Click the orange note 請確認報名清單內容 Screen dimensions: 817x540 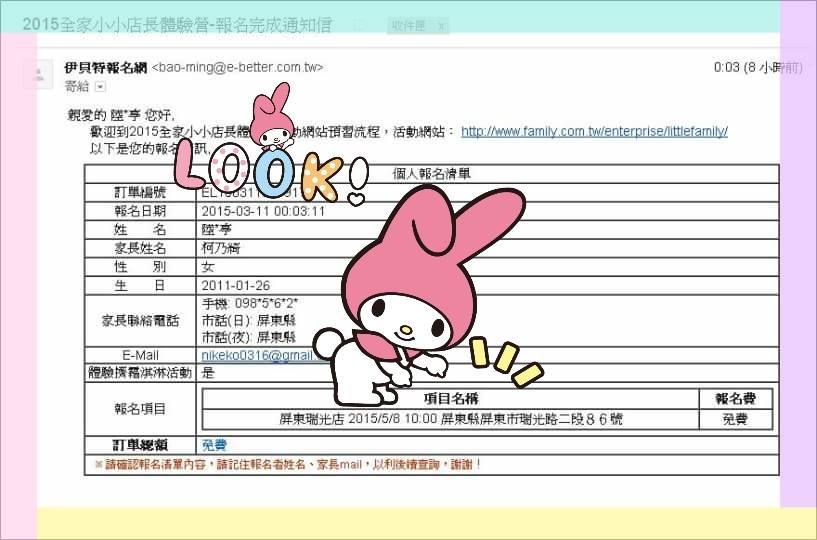pos(288,464)
